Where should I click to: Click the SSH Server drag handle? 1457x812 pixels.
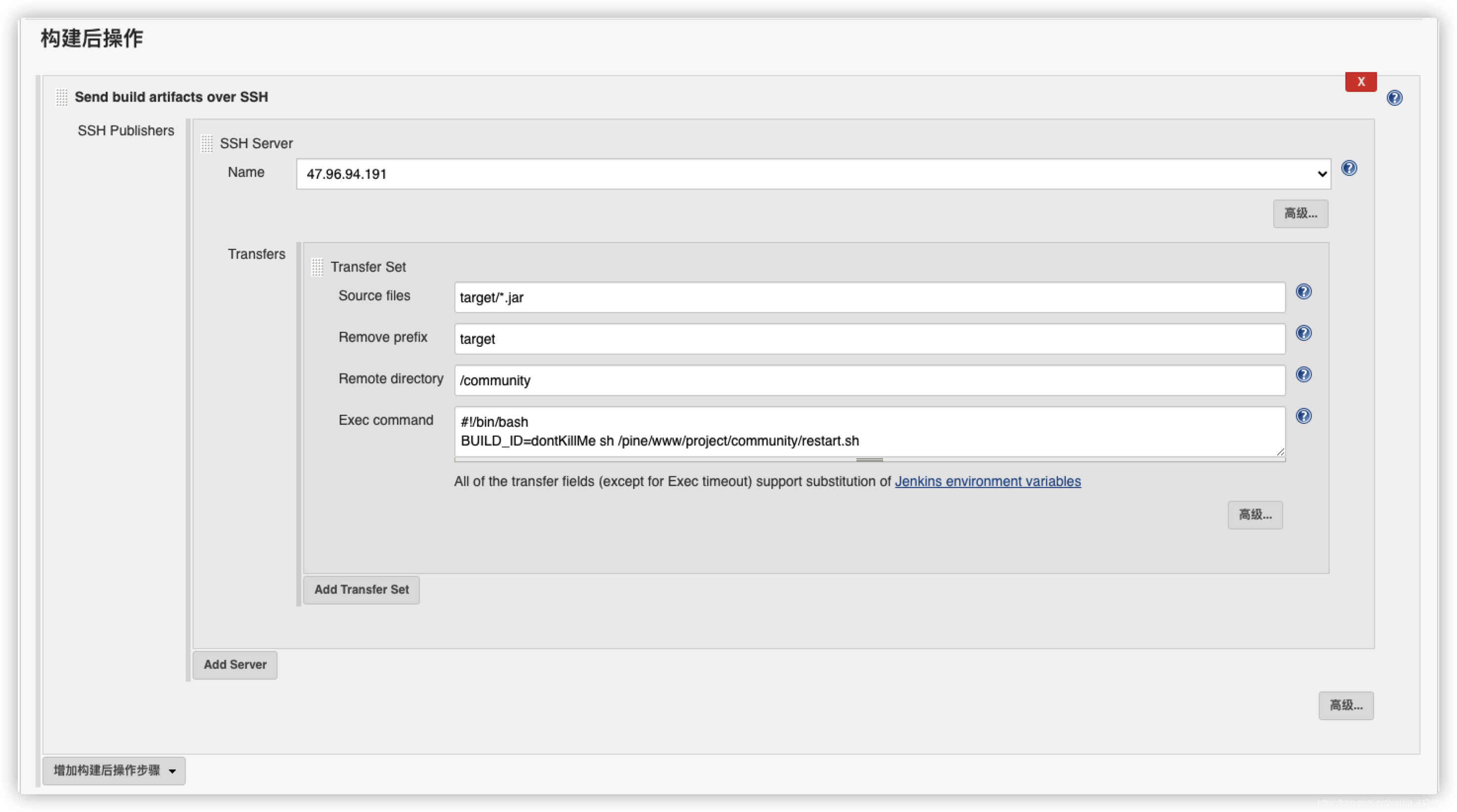point(207,144)
